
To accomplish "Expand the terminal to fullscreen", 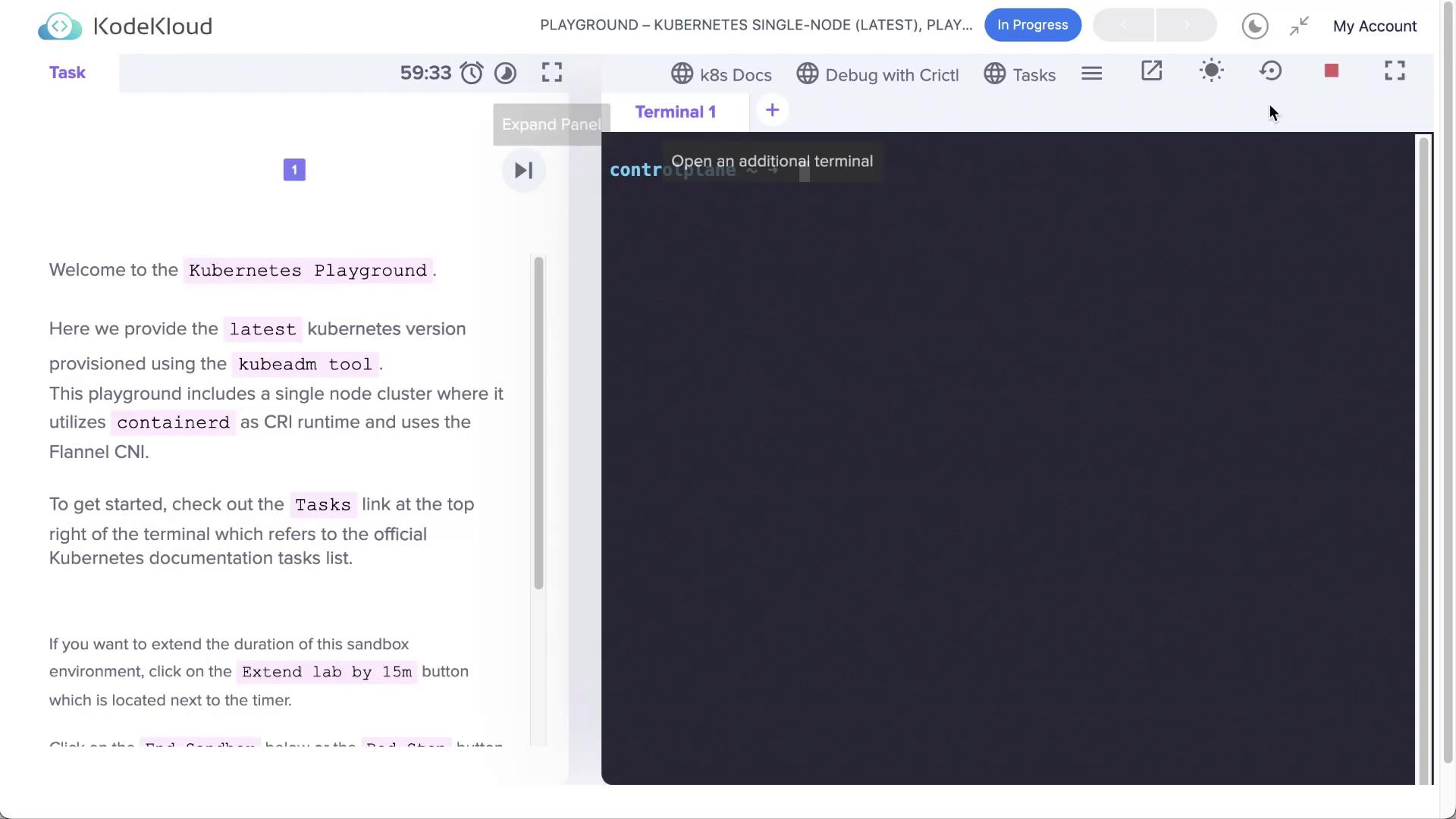I will 1394,71.
